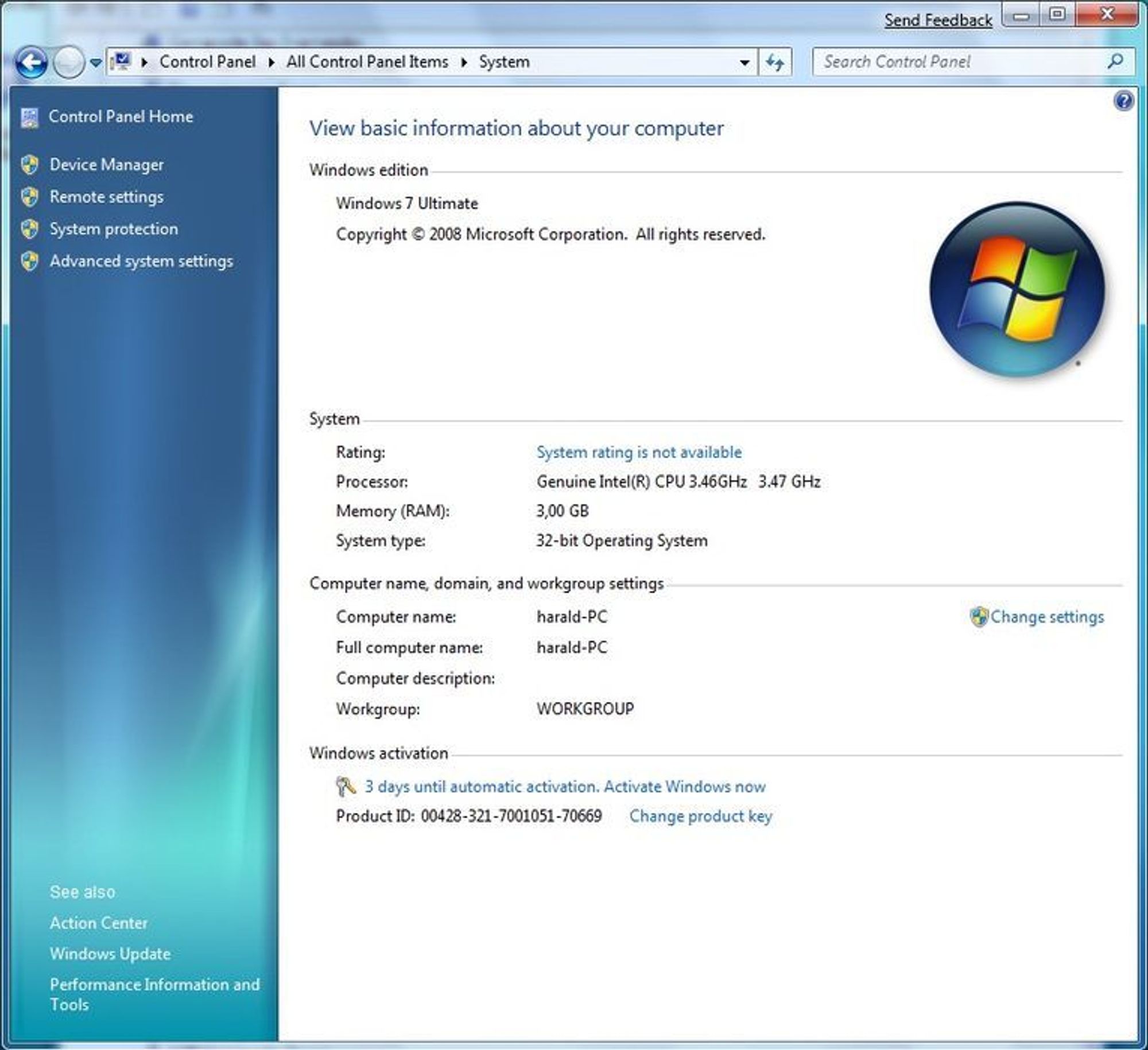The width and height of the screenshot is (1148, 1050).
Task: Click shield icon beside Advanced system settings
Action: 30,261
